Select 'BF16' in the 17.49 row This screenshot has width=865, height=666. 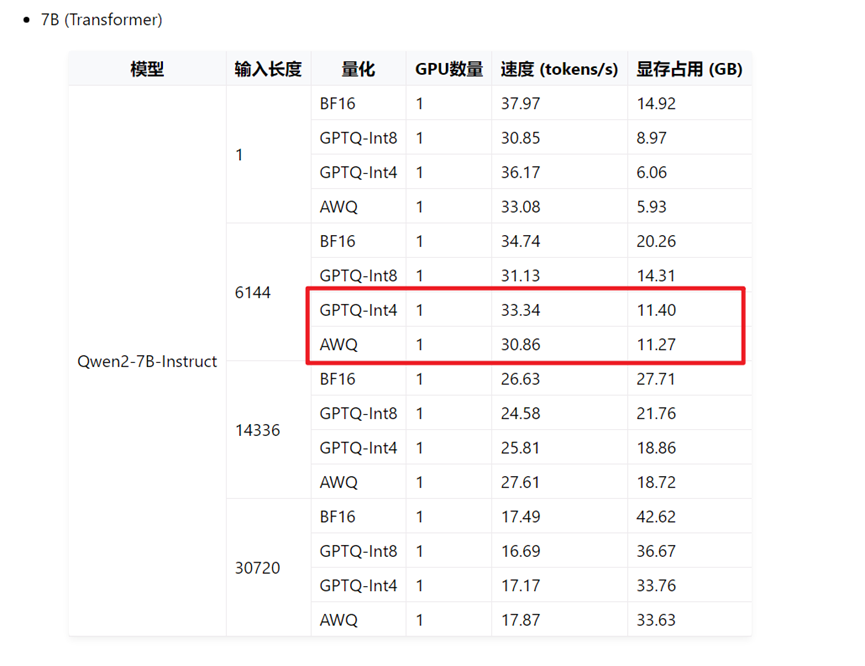tap(337, 516)
